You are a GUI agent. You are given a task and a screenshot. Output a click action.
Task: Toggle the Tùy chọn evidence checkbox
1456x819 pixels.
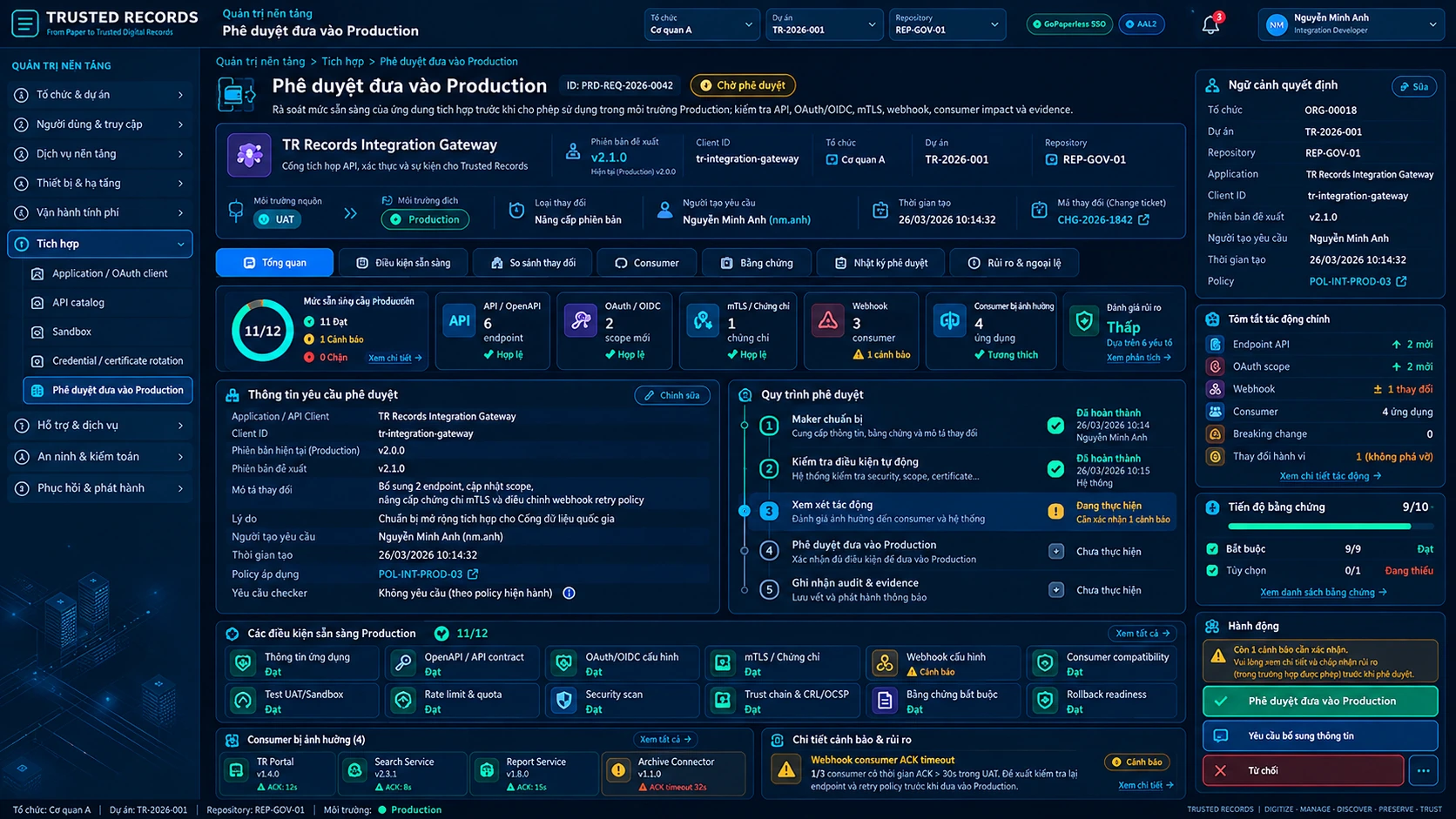[x=1212, y=571]
